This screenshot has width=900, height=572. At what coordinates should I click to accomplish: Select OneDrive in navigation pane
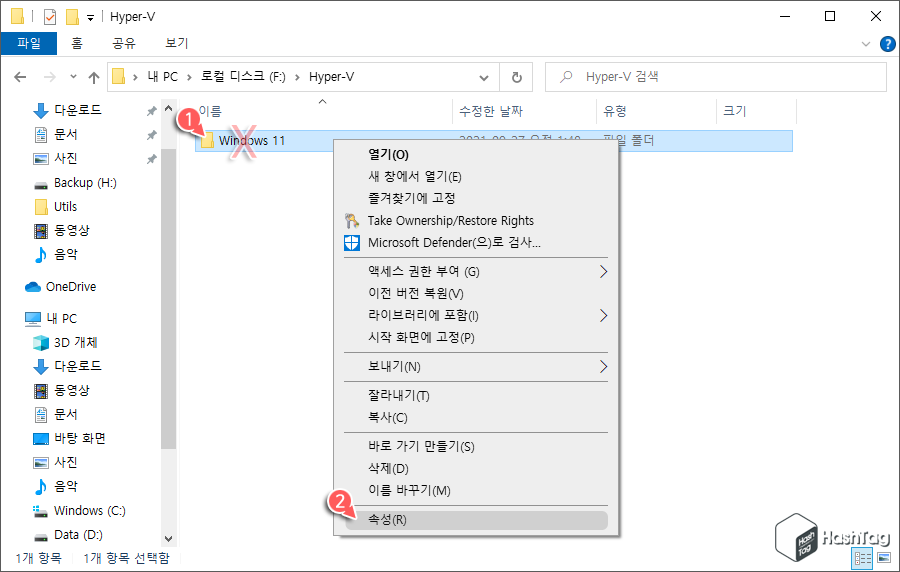[x=71, y=286]
